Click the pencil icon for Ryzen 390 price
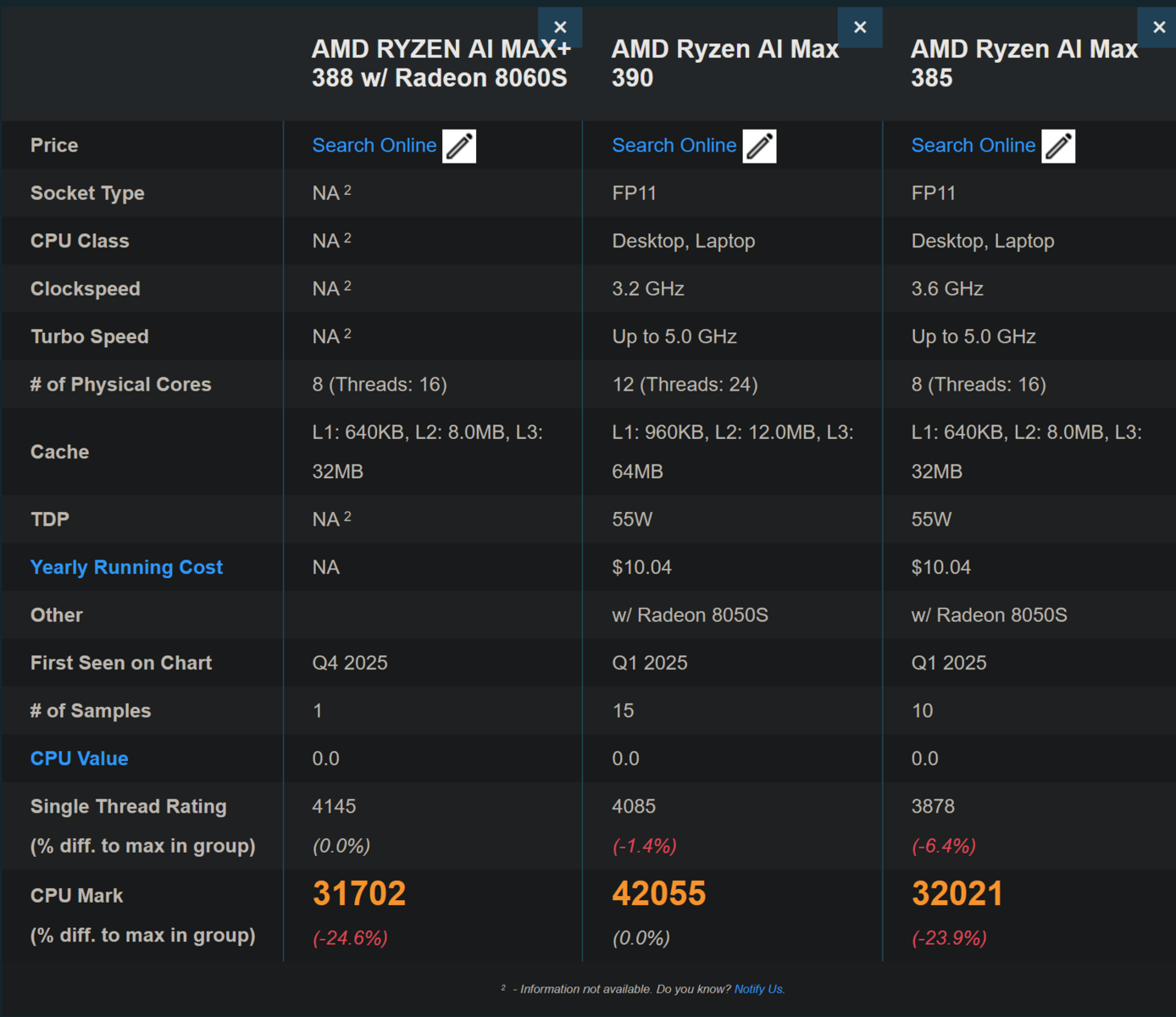This screenshot has width=1176, height=1017. coord(759,146)
